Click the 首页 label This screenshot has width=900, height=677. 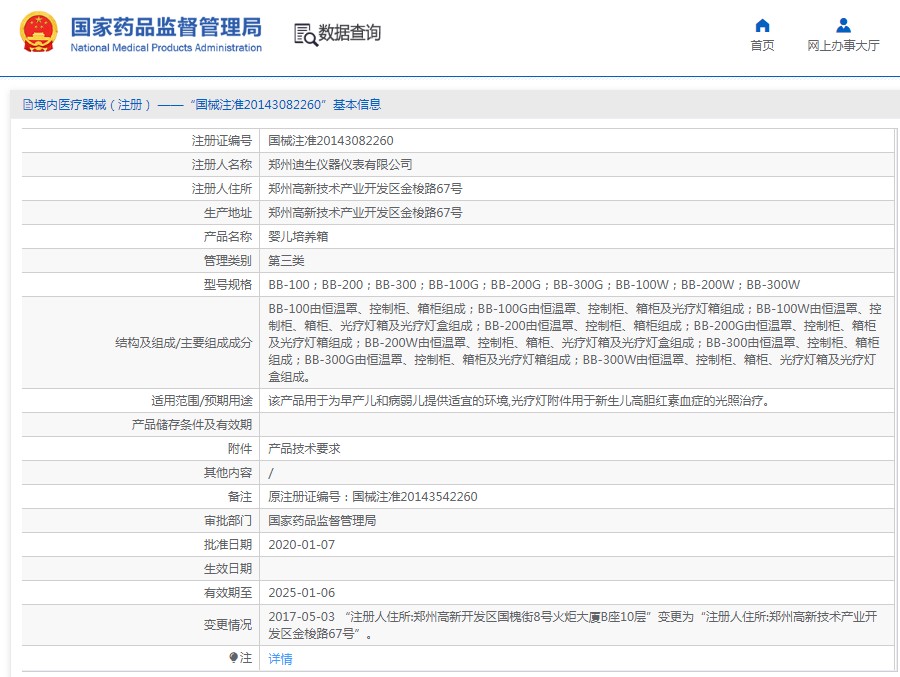(762, 45)
